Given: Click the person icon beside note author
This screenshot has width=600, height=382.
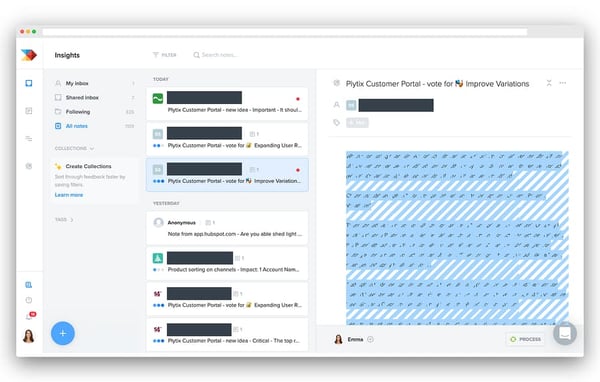Looking at the screenshot, I should (336, 104).
